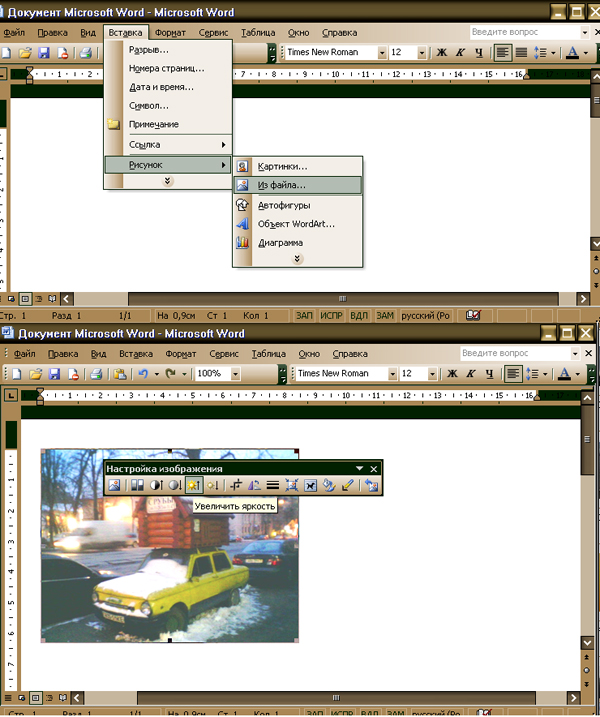Open font size dropdown in open-menu window
The width and height of the screenshot is (600, 717).
tap(422, 53)
